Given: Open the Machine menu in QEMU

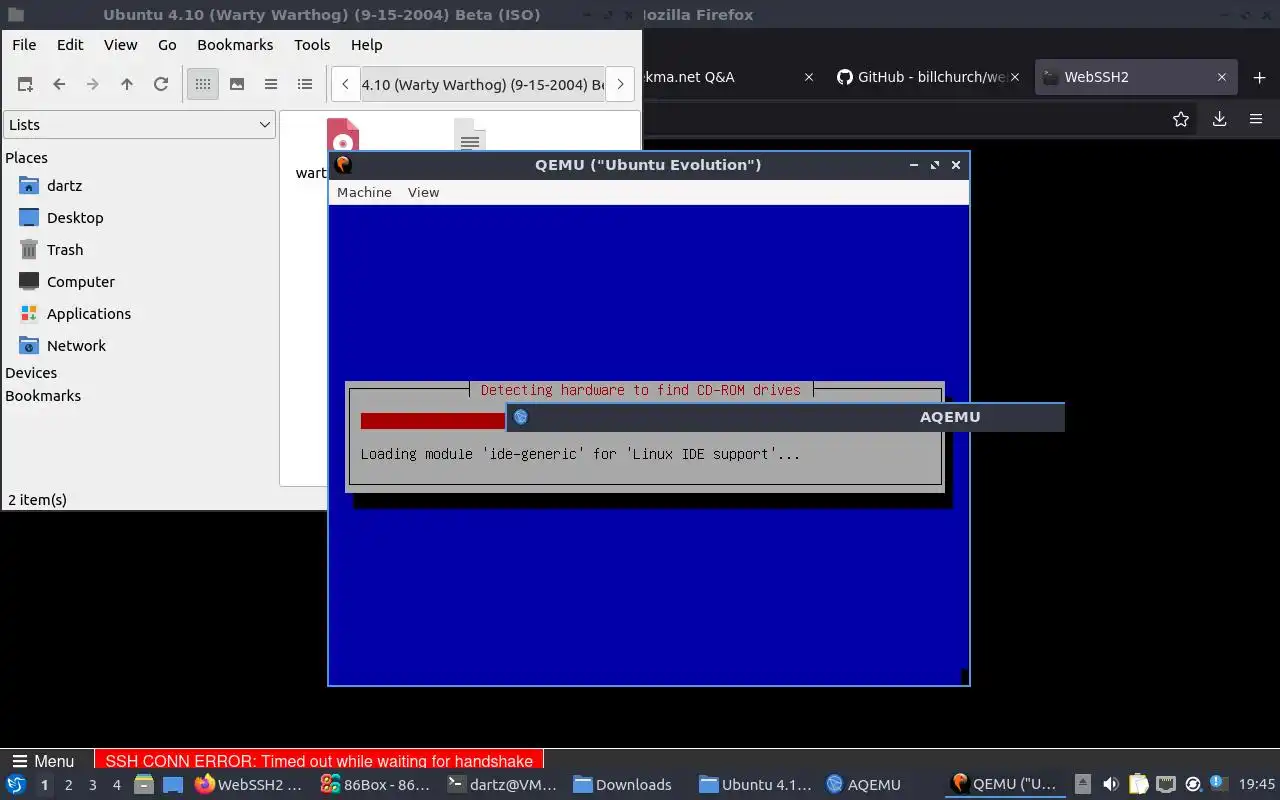Looking at the screenshot, I should pos(364,192).
